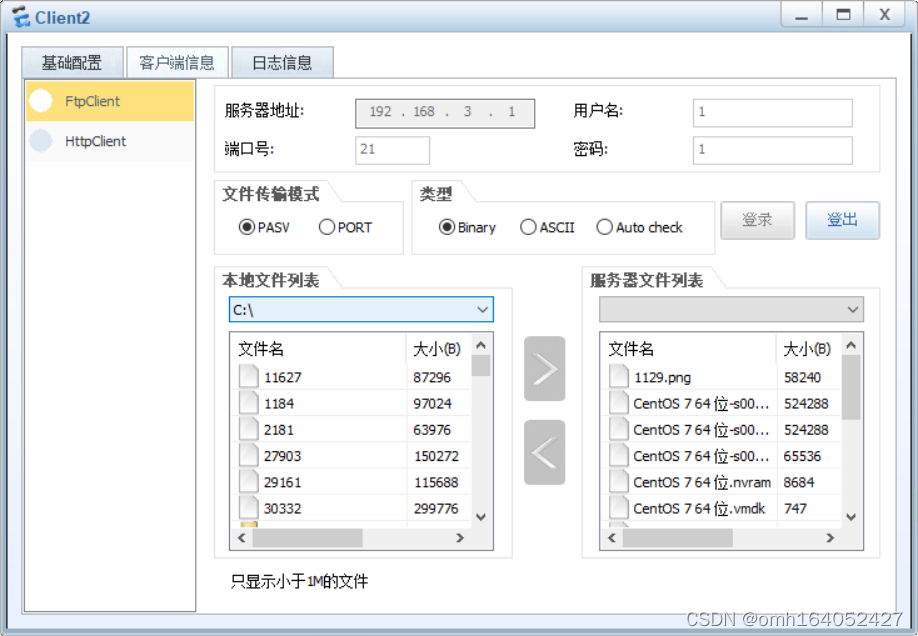Click local list horizontal scrollbar thumb
The width and height of the screenshot is (918, 636).
pyautogui.click(x=307, y=538)
